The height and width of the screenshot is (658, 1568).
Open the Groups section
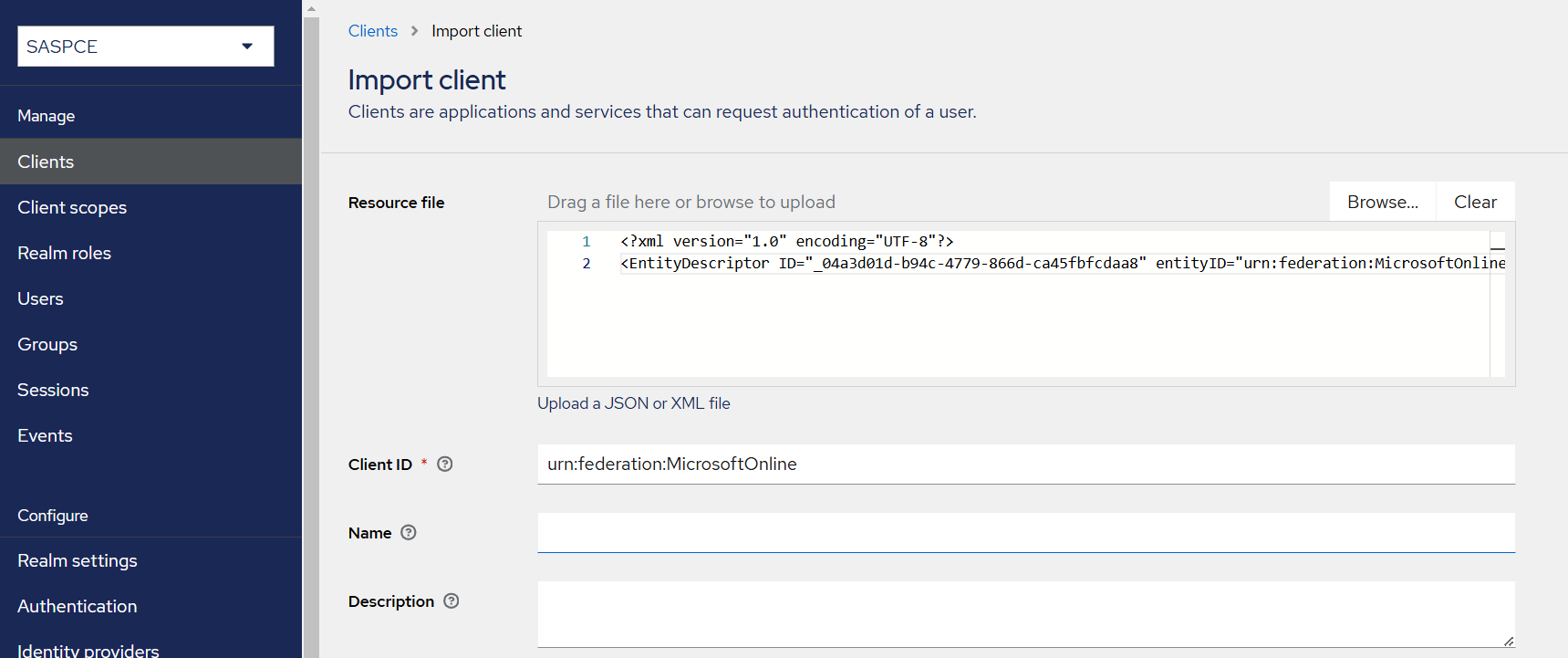[x=47, y=344]
